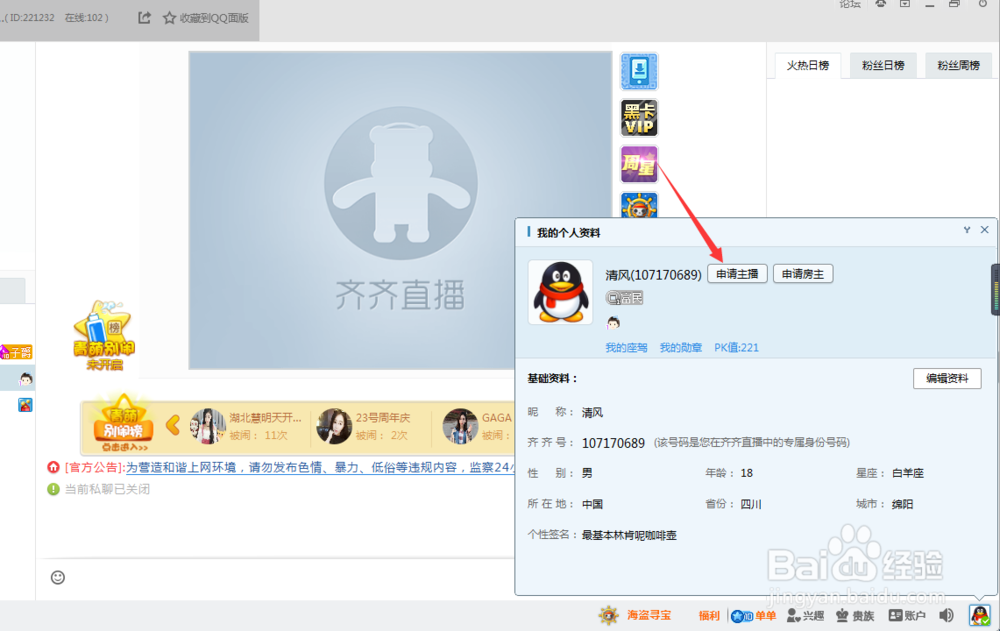Expand the 单单 dropdown in bottom bar
Viewport: 1000px width, 631px height.
click(757, 615)
